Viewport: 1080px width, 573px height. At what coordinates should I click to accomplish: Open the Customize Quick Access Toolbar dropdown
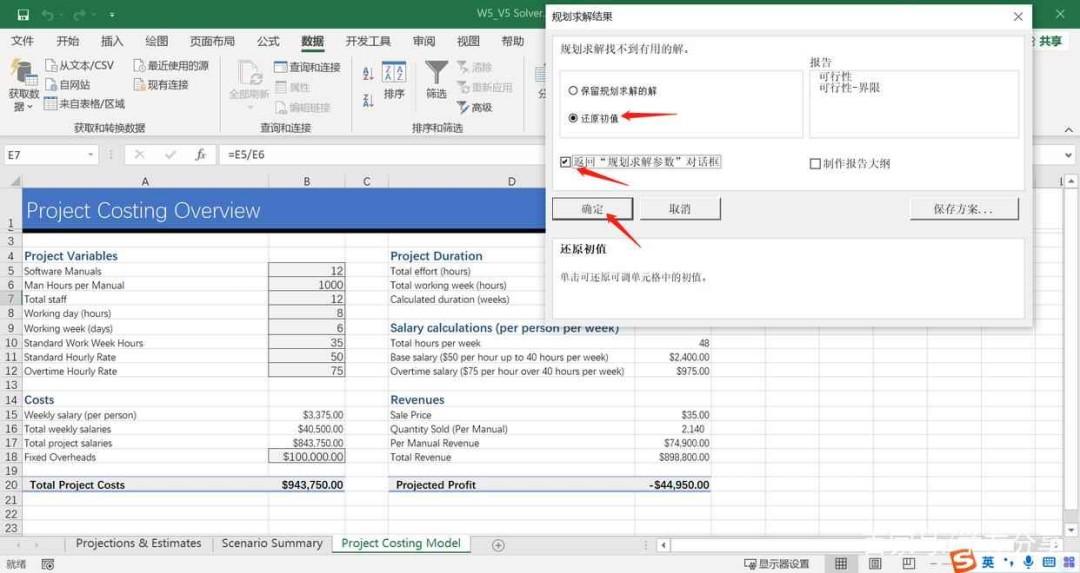click(x=112, y=14)
